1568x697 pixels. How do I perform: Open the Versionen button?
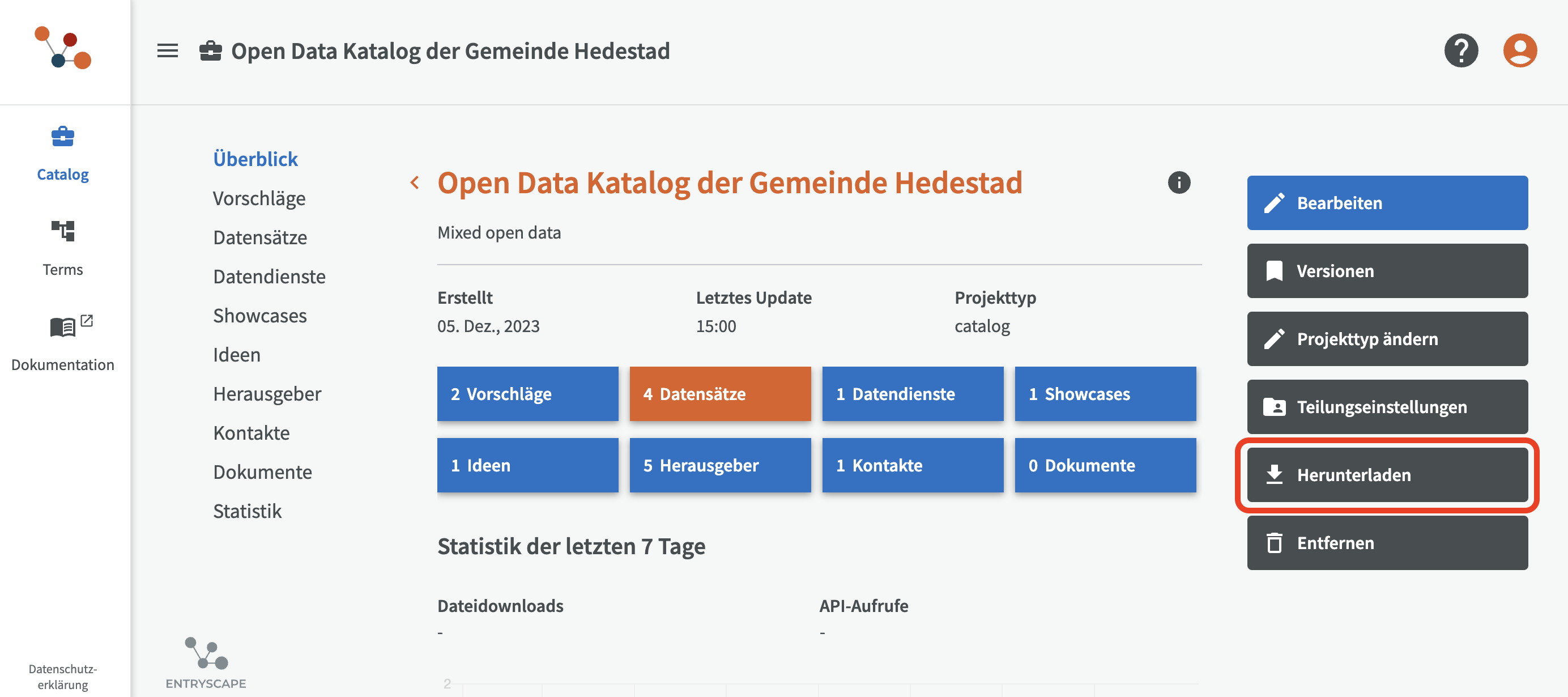pos(1387,271)
